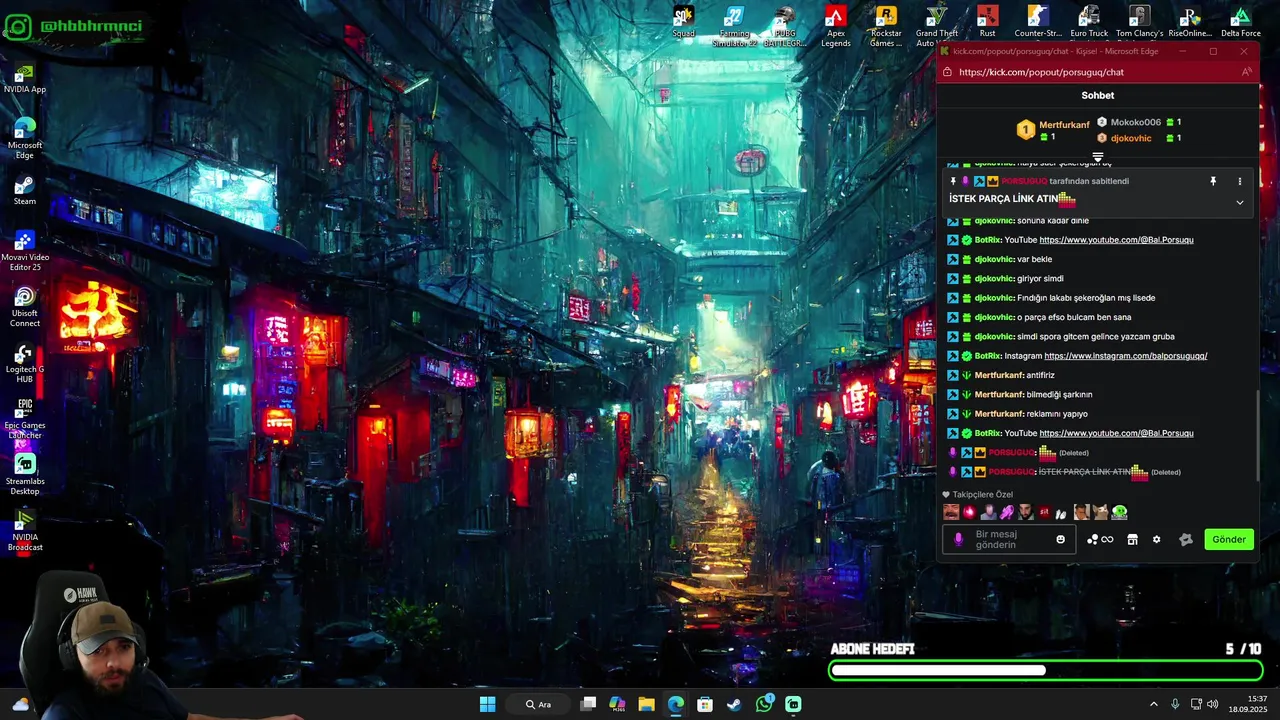
Task: Toggle the Edge Read Aloud button
Action: 1246,72
